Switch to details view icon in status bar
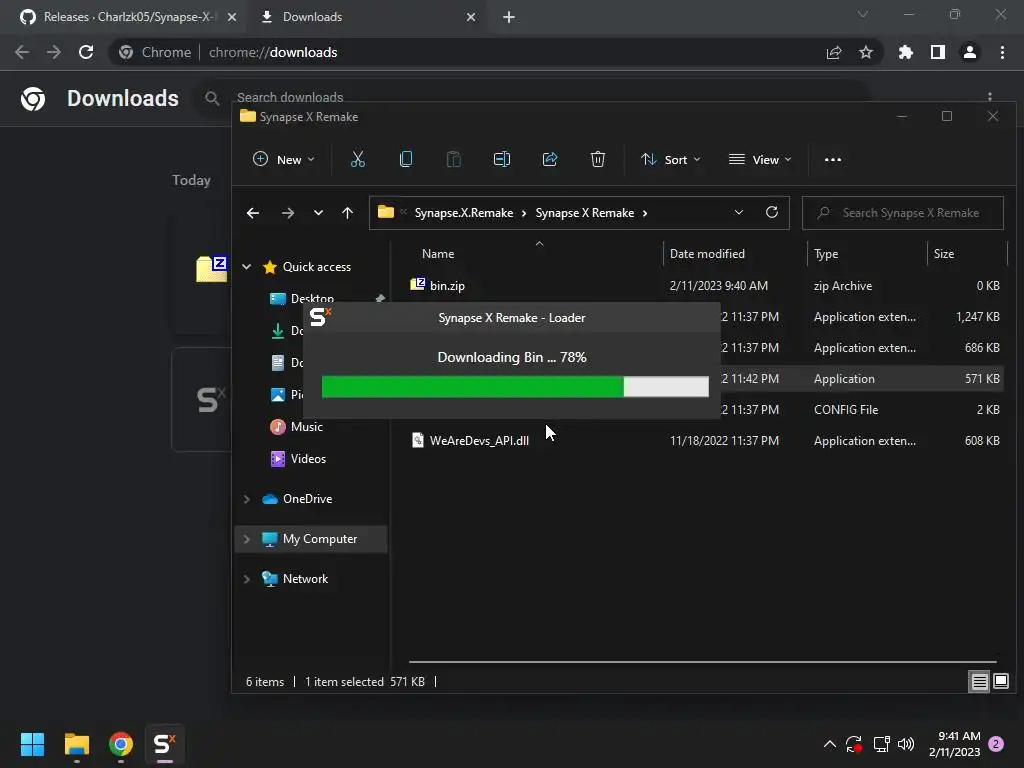This screenshot has height=768, width=1024. coord(980,682)
